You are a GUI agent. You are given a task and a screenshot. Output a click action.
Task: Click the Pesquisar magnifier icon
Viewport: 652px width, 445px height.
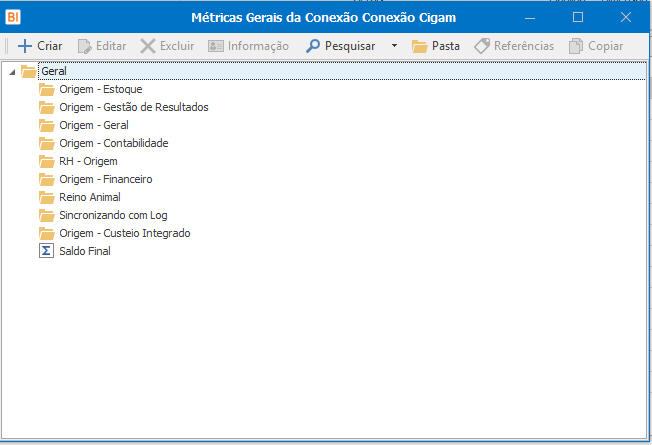[313, 46]
